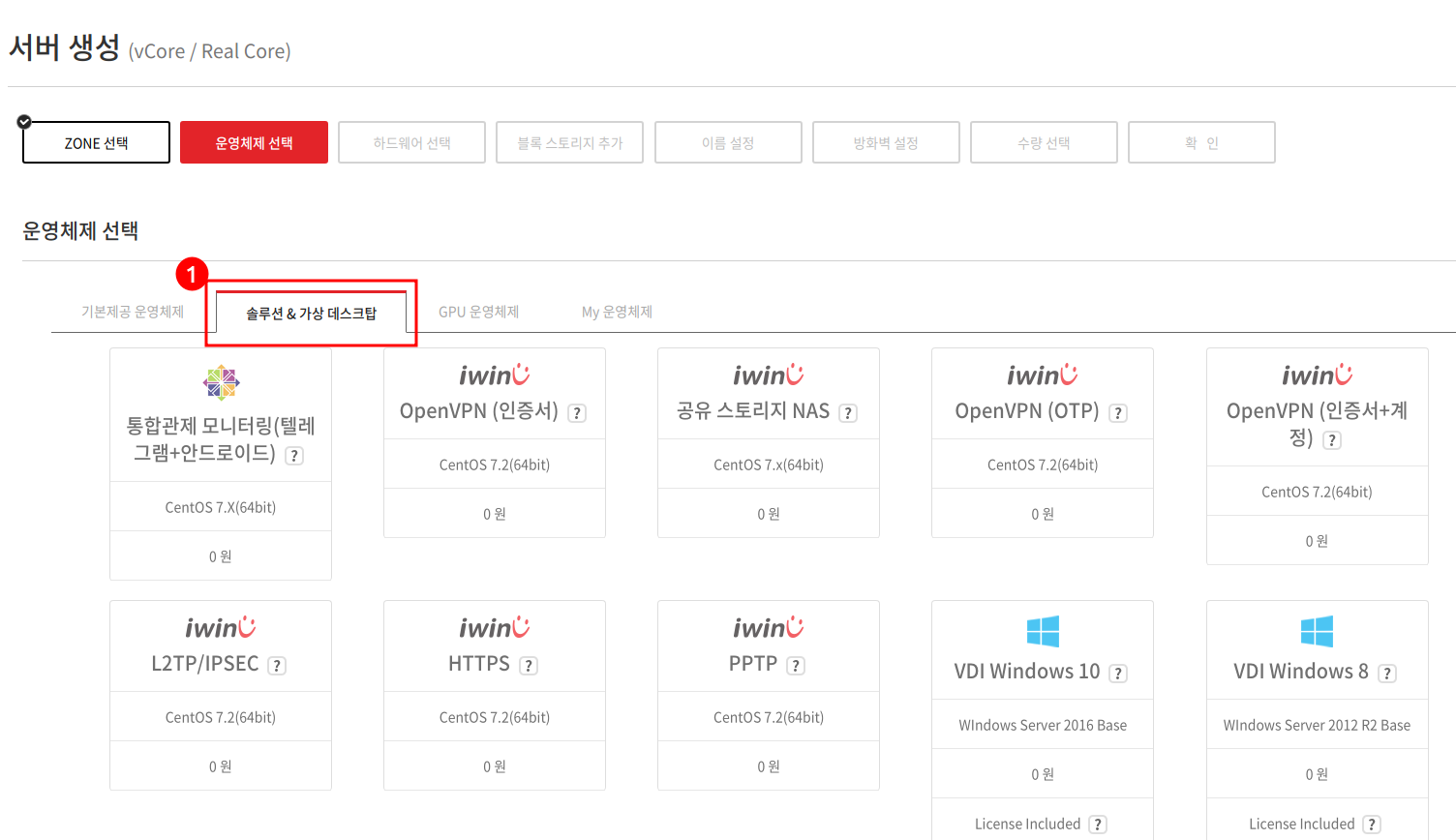Select the 공유 스토리지 NAS title
This screenshot has width=1456, height=840.
pyautogui.click(x=753, y=411)
